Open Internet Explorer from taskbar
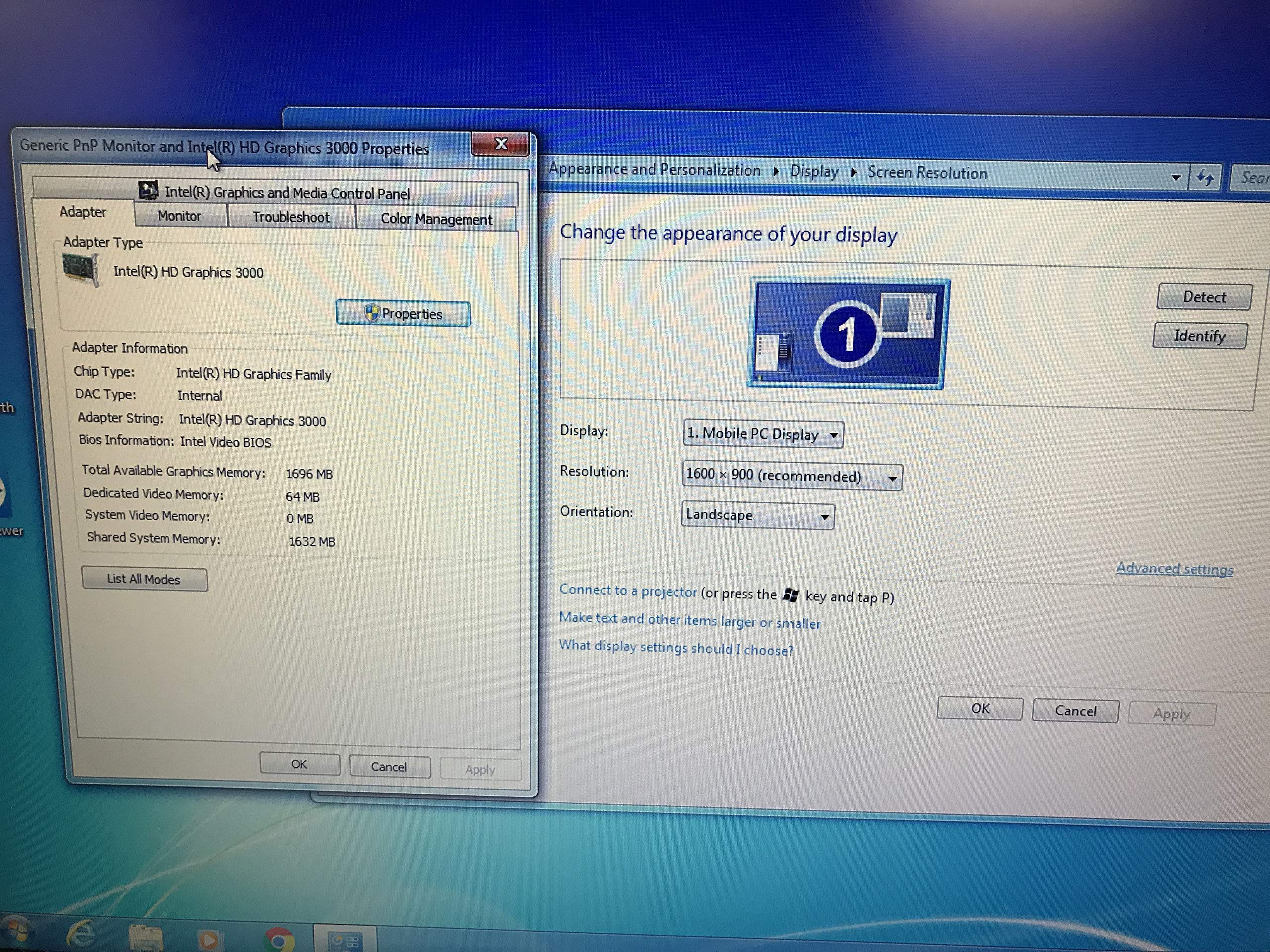 click(x=80, y=935)
